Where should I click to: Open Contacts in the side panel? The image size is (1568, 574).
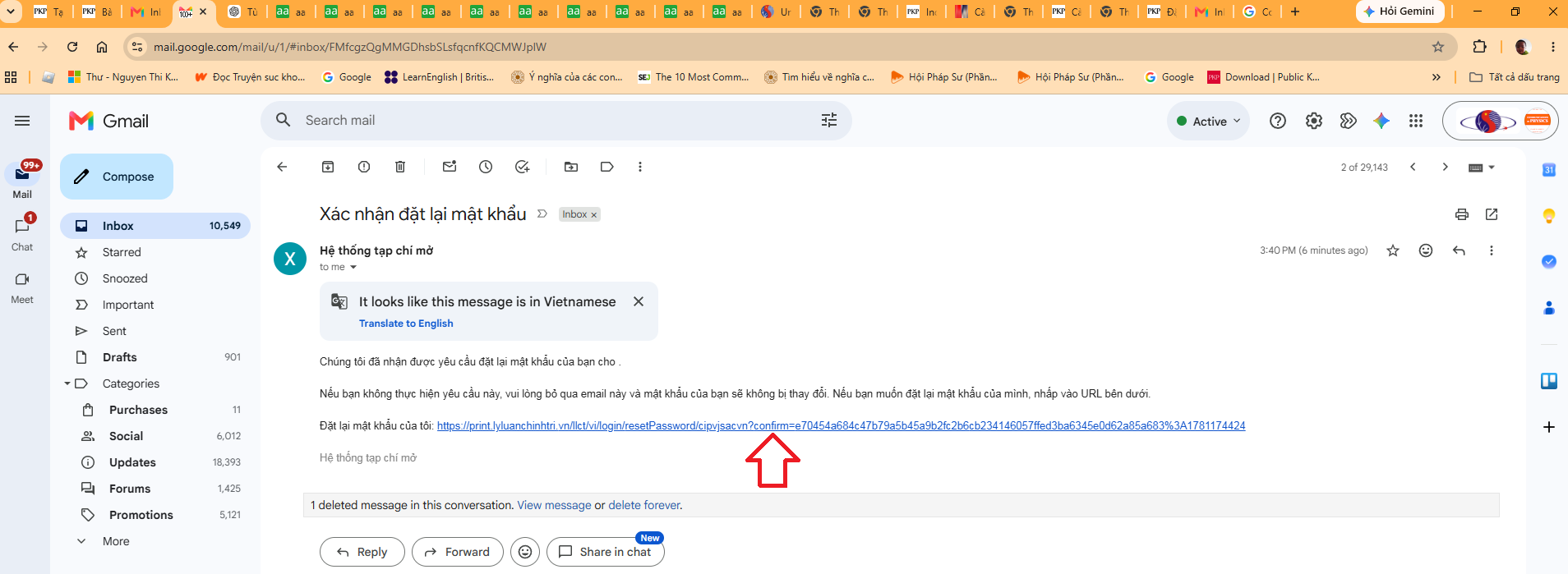[1549, 308]
